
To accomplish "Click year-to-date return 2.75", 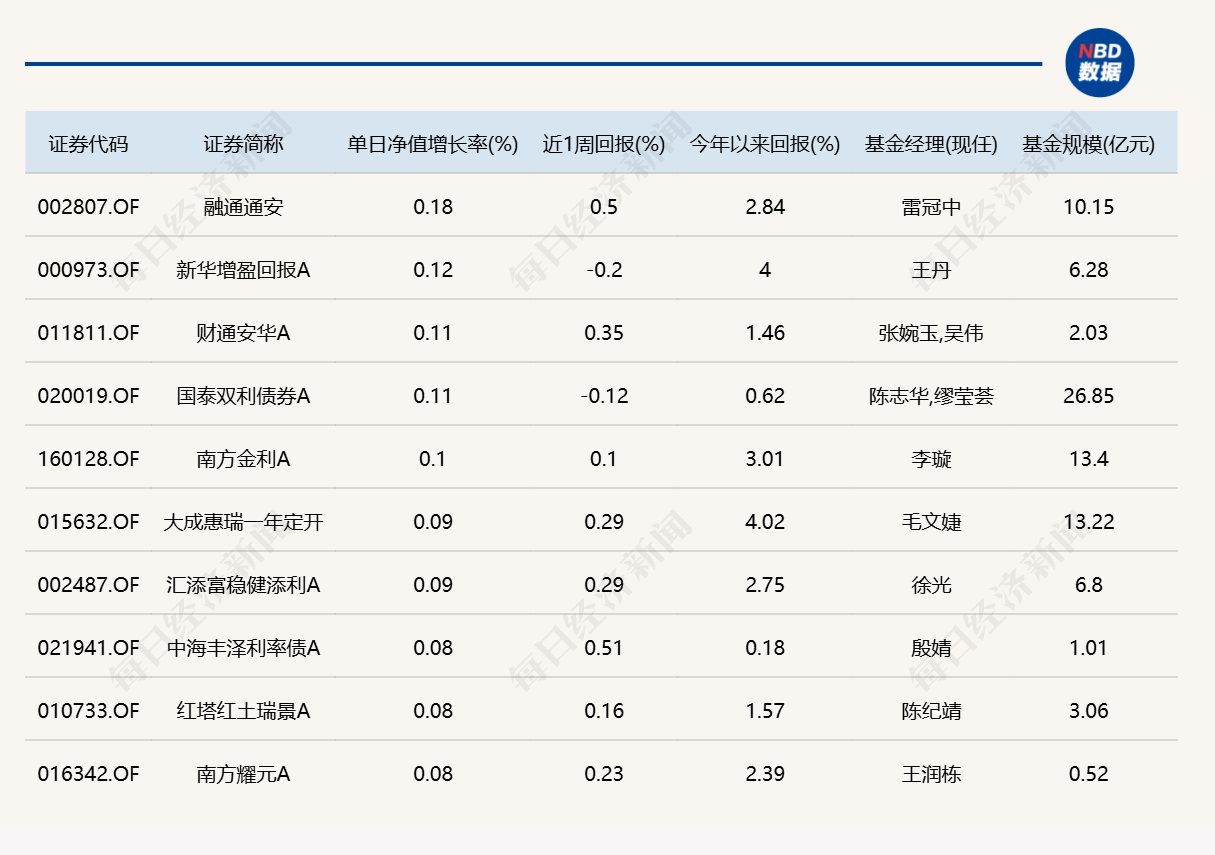I will [765, 585].
